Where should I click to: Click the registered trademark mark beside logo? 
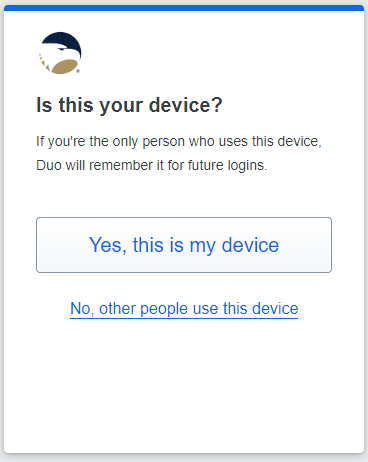click(78, 71)
